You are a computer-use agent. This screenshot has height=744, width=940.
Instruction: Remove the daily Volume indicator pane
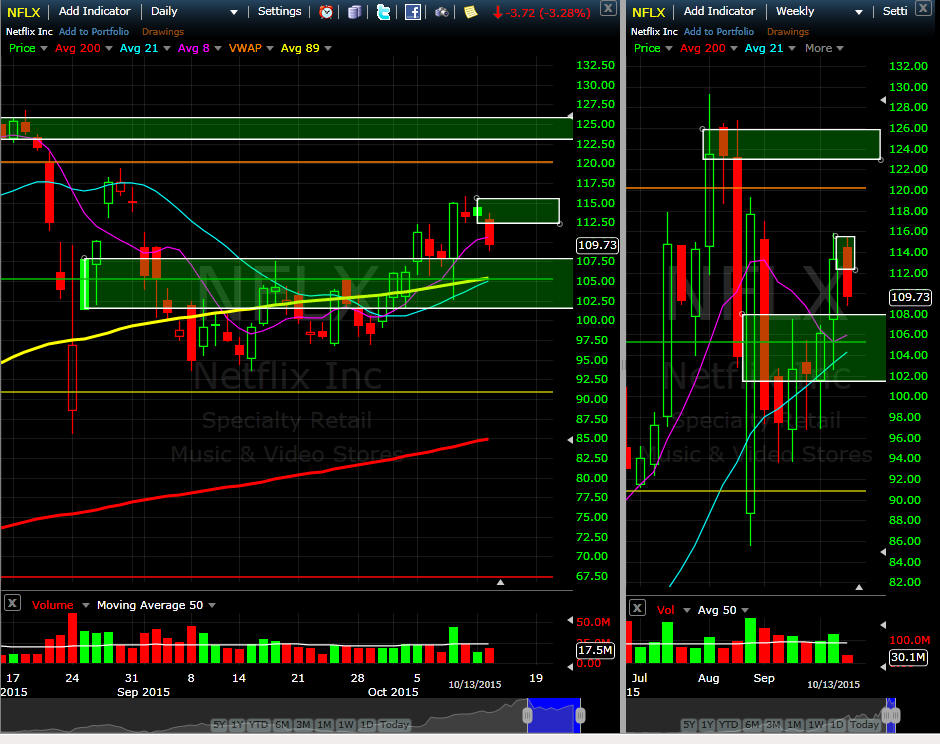[x=12, y=603]
